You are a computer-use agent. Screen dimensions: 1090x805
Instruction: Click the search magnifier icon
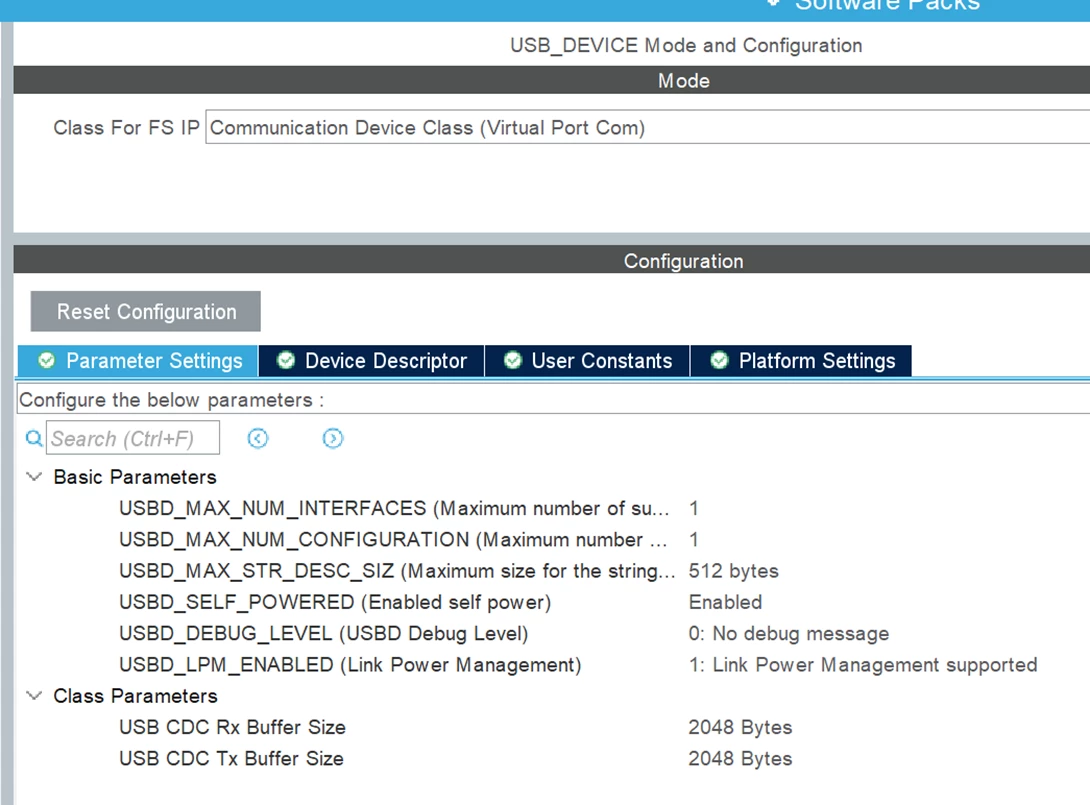coord(33,439)
